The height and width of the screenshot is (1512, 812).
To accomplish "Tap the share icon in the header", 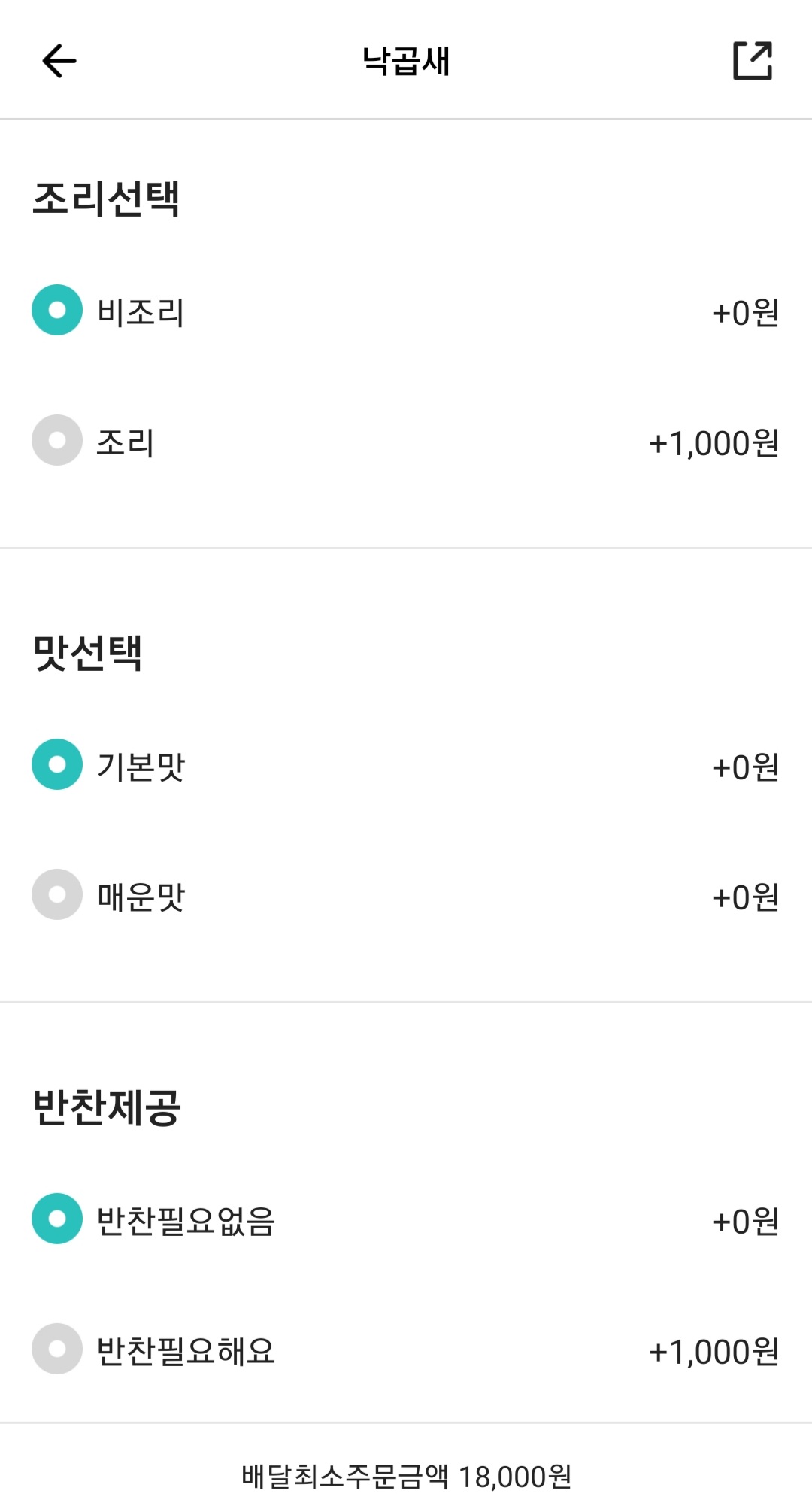I will tap(753, 61).
